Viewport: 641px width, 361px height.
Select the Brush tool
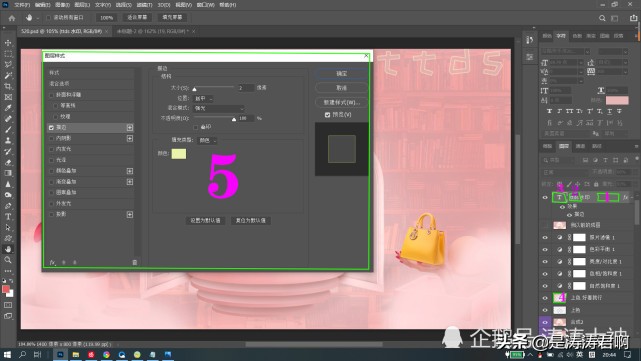click(8, 130)
